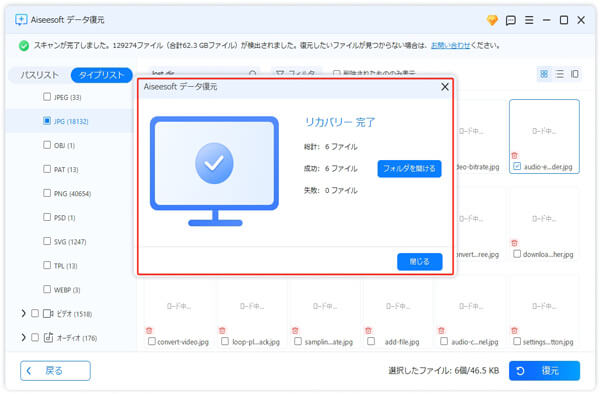This screenshot has width=600, height=394.
Task: Switch to the パスリスト tab
Action: pyautogui.click(x=39, y=75)
